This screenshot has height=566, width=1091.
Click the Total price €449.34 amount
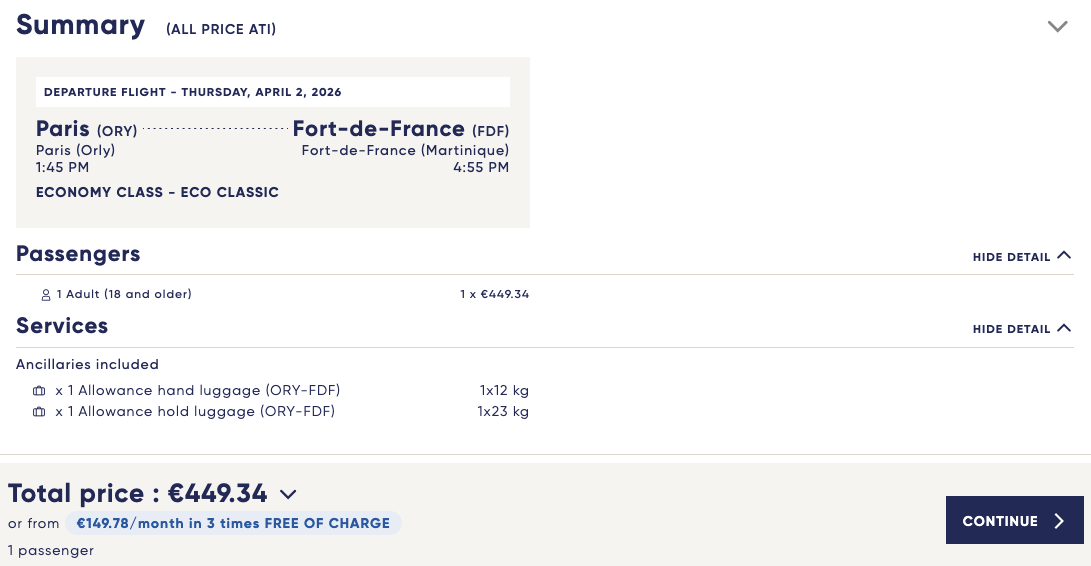point(218,494)
